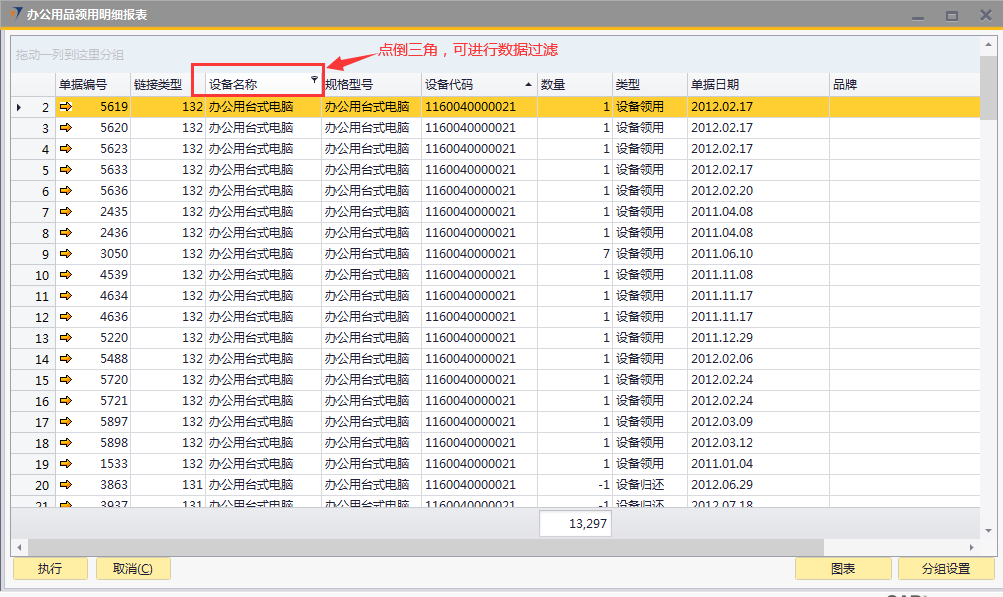
Task: Click the link arrow icon in row 5
Action: pyautogui.click(x=67, y=170)
